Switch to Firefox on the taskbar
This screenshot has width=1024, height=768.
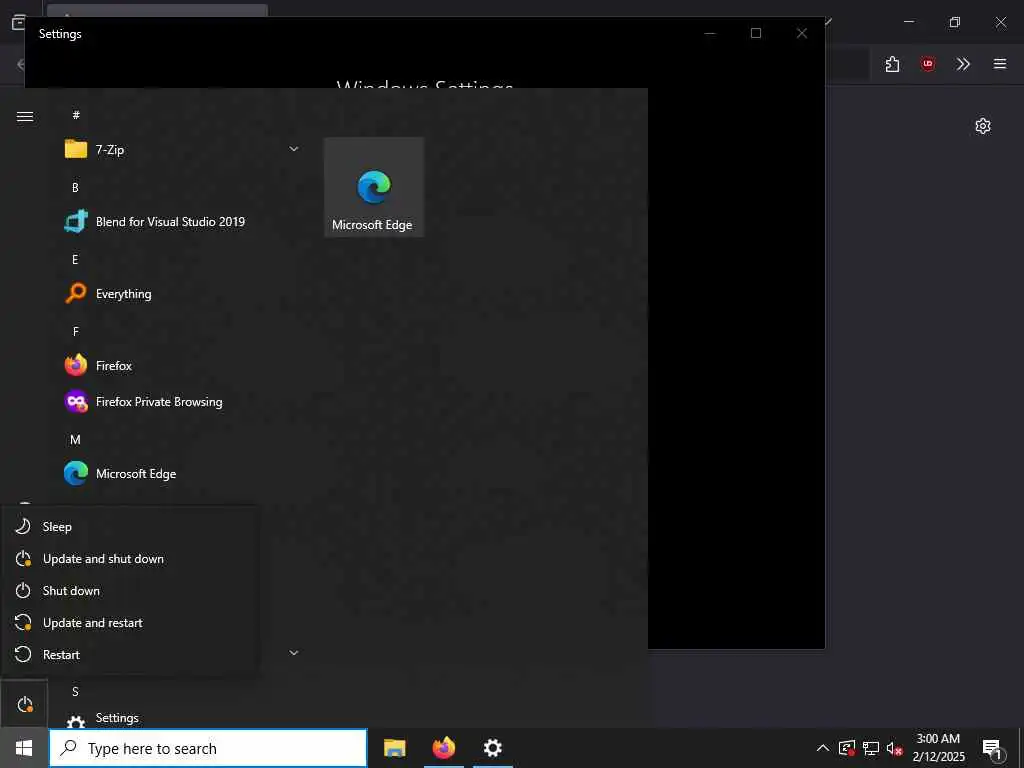(443, 748)
